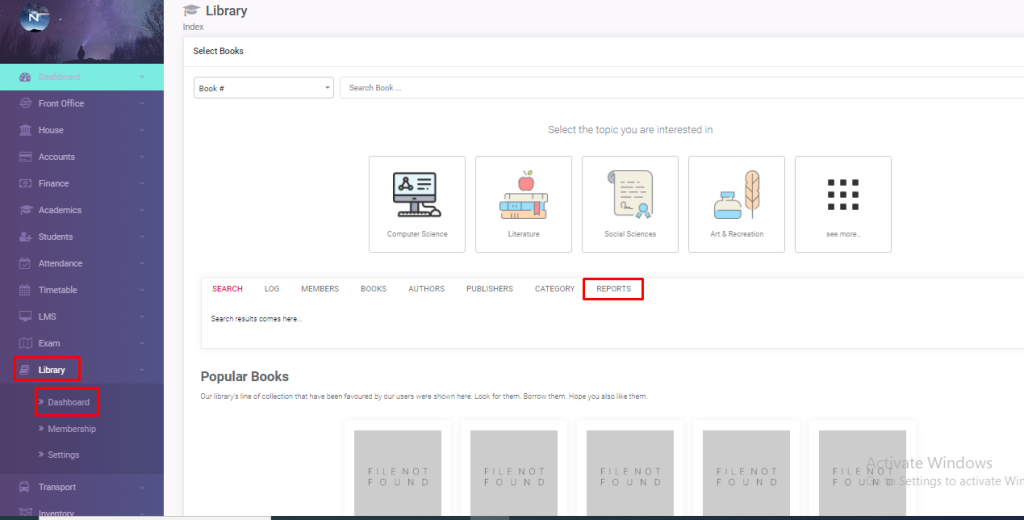Click the Search Book input field

680,88
